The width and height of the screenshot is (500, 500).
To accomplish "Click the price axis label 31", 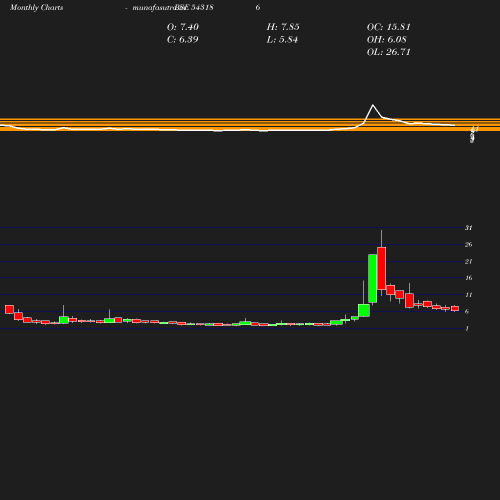I will 469,228.
